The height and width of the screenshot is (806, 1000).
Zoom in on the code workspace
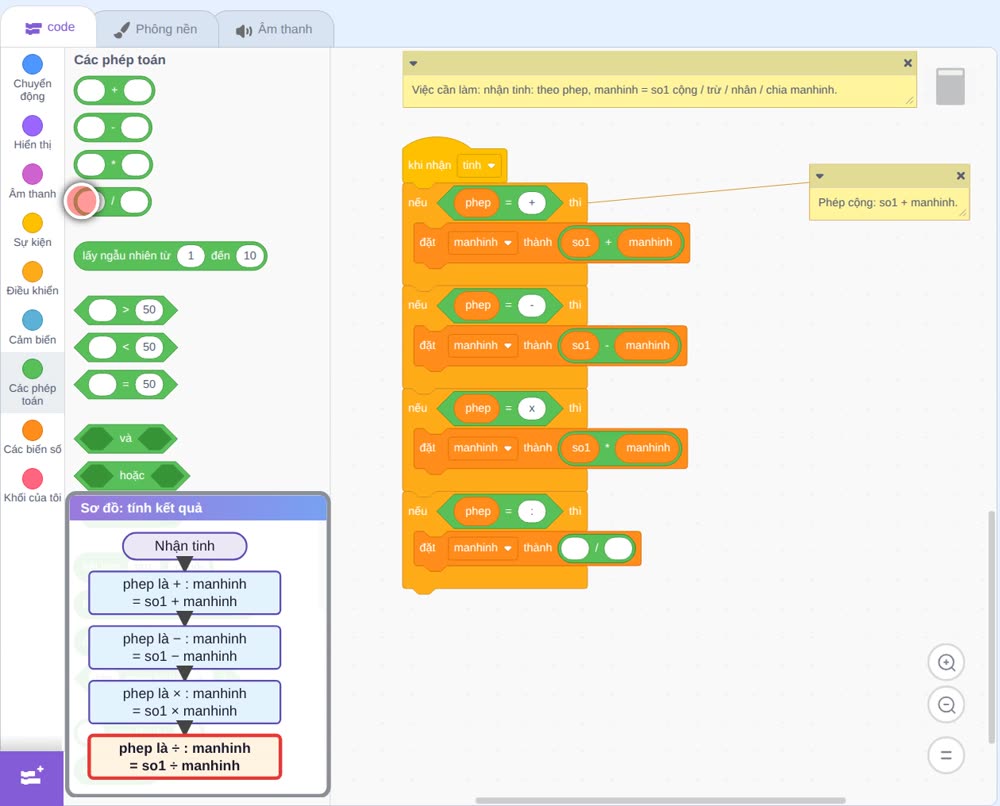946,663
